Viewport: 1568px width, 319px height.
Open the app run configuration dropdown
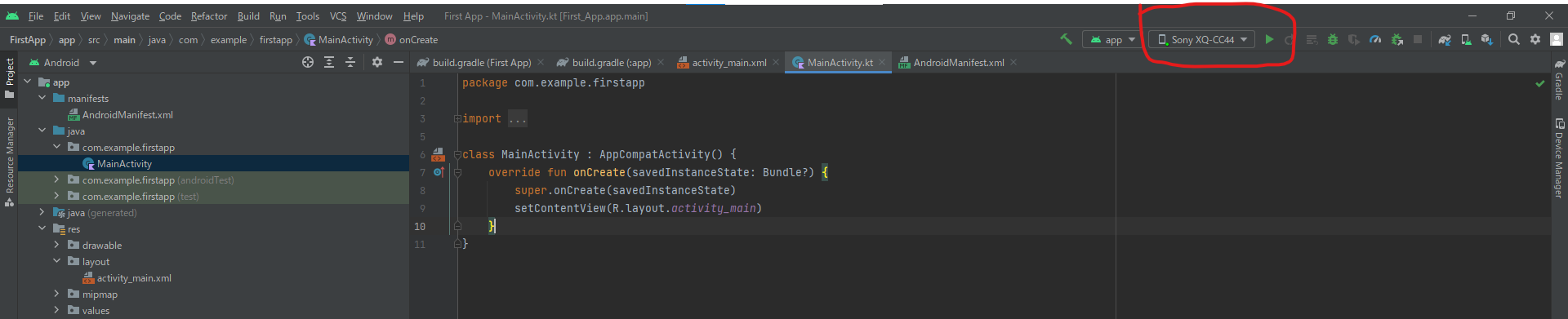[x=1112, y=39]
